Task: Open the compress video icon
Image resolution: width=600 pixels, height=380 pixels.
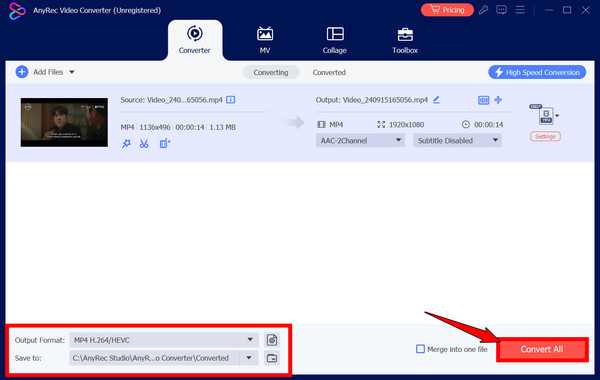Action: pyautogui.click(x=483, y=100)
